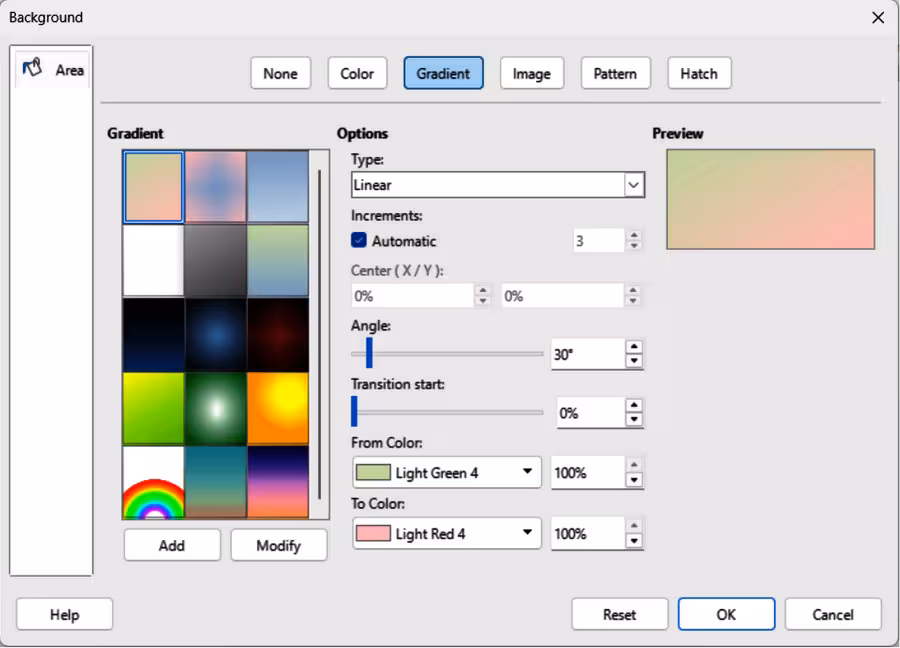Pick the purple sunset gradient thumbnail
The height and width of the screenshot is (648, 900).
(x=278, y=482)
